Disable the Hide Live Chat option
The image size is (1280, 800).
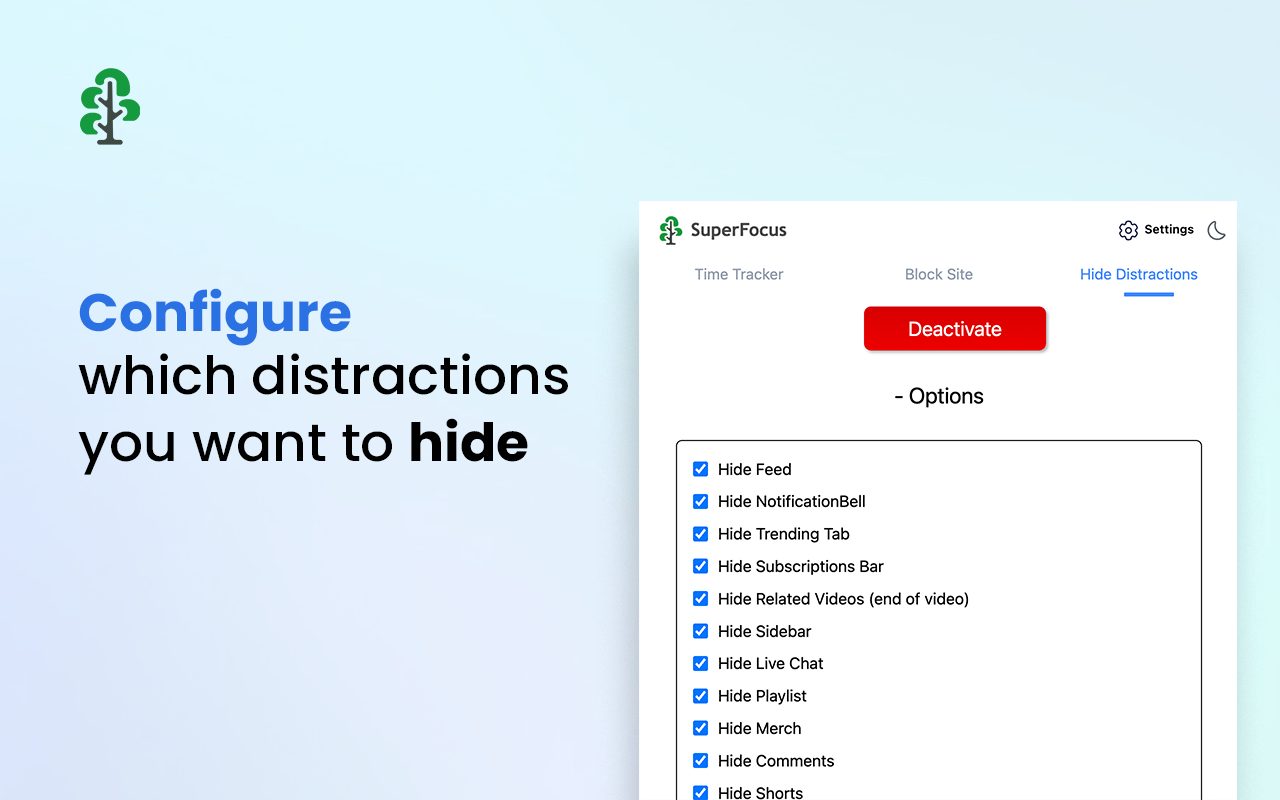tap(701, 663)
